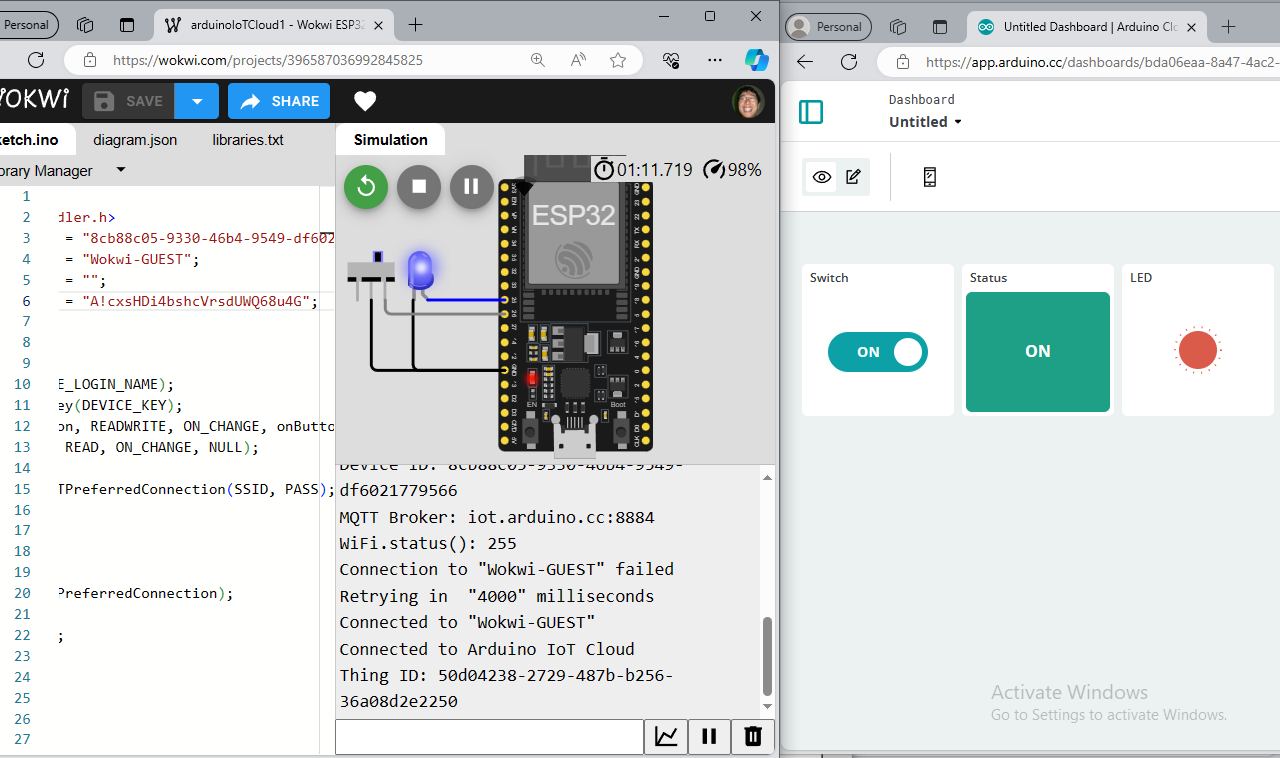Click the heart like icon
1280x758 pixels.
click(x=365, y=101)
